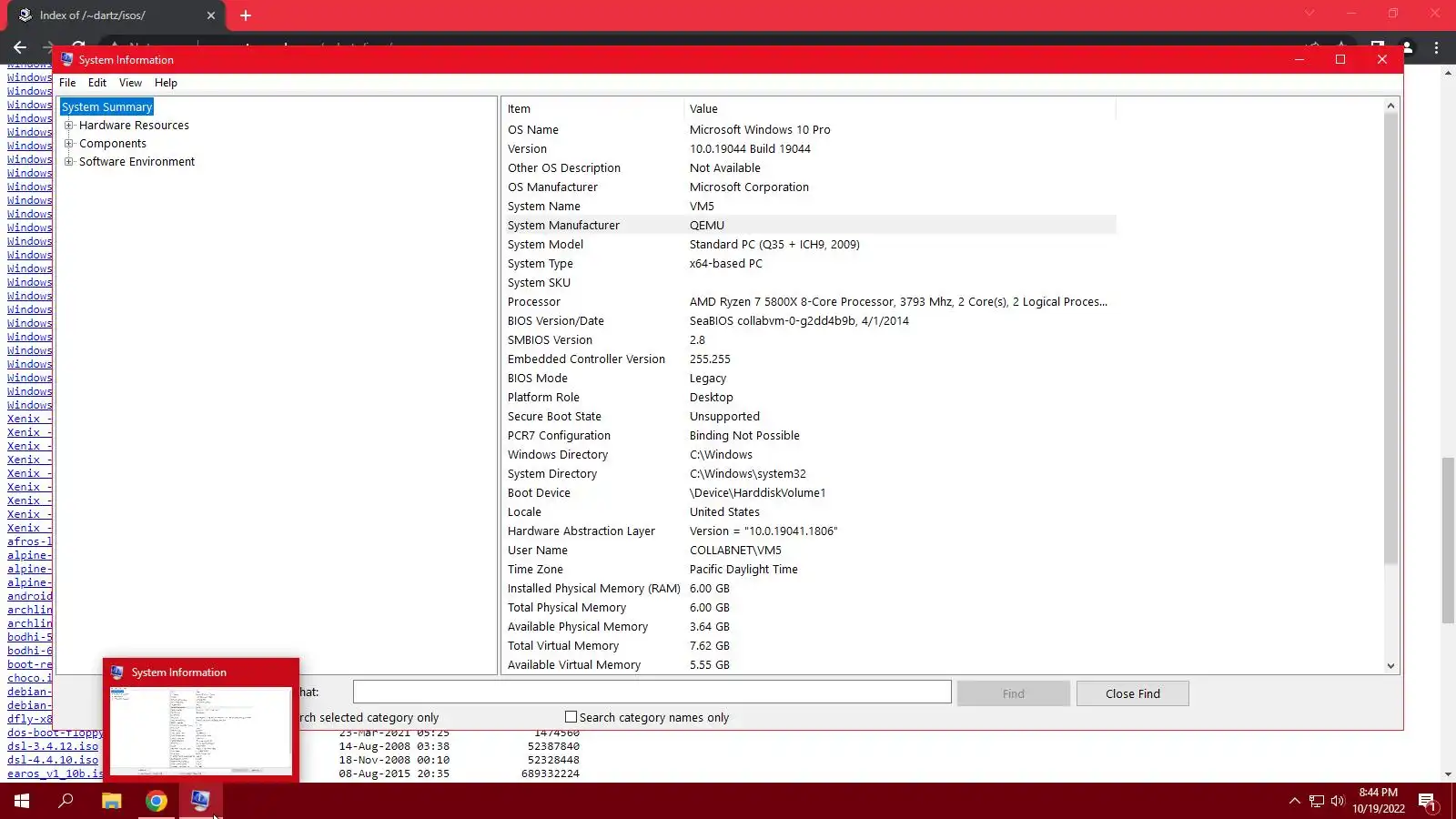Image resolution: width=1456 pixels, height=819 pixels.
Task: Select the 'Binding Not Possible' value
Action: click(x=744, y=436)
